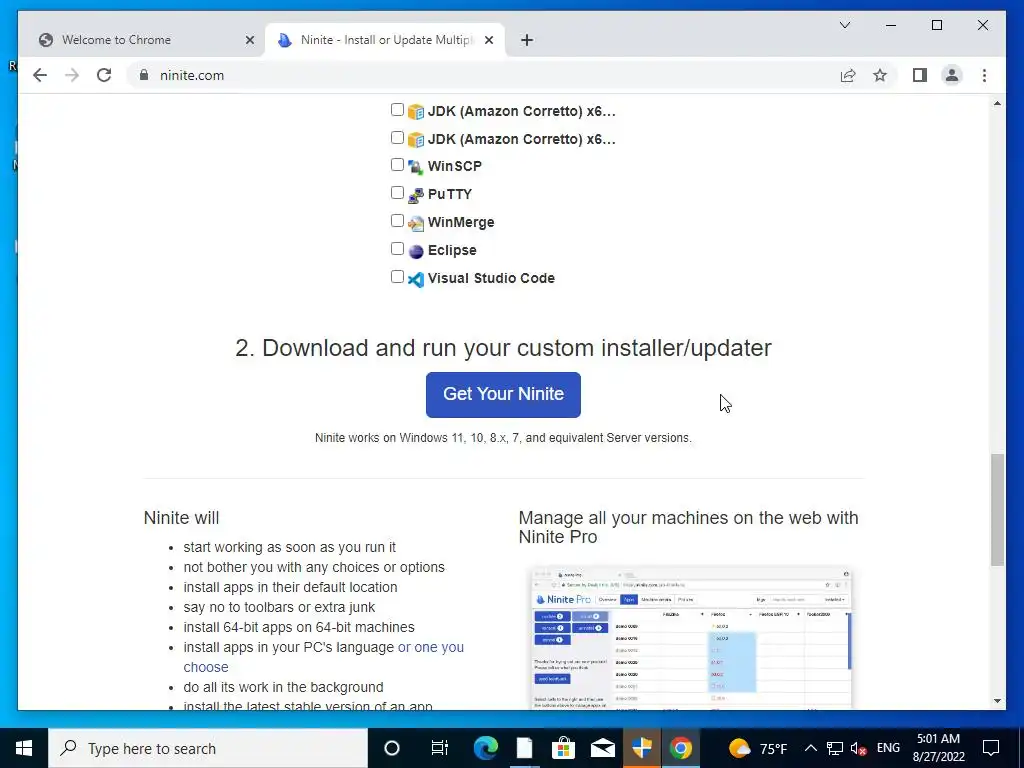1024x768 pixels.
Task: Open the document app on the taskbar
Action: coord(524,748)
